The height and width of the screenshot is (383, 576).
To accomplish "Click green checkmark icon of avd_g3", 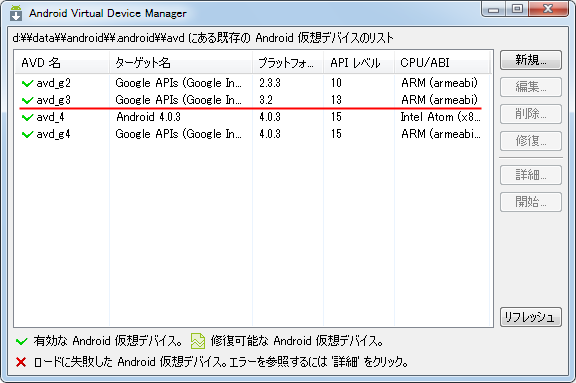I will (x=28, y=100).
